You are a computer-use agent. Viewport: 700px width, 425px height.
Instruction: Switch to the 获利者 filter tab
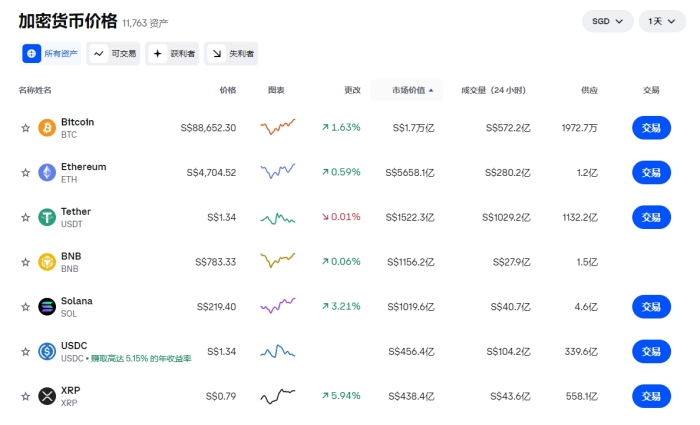click(173, 54)
